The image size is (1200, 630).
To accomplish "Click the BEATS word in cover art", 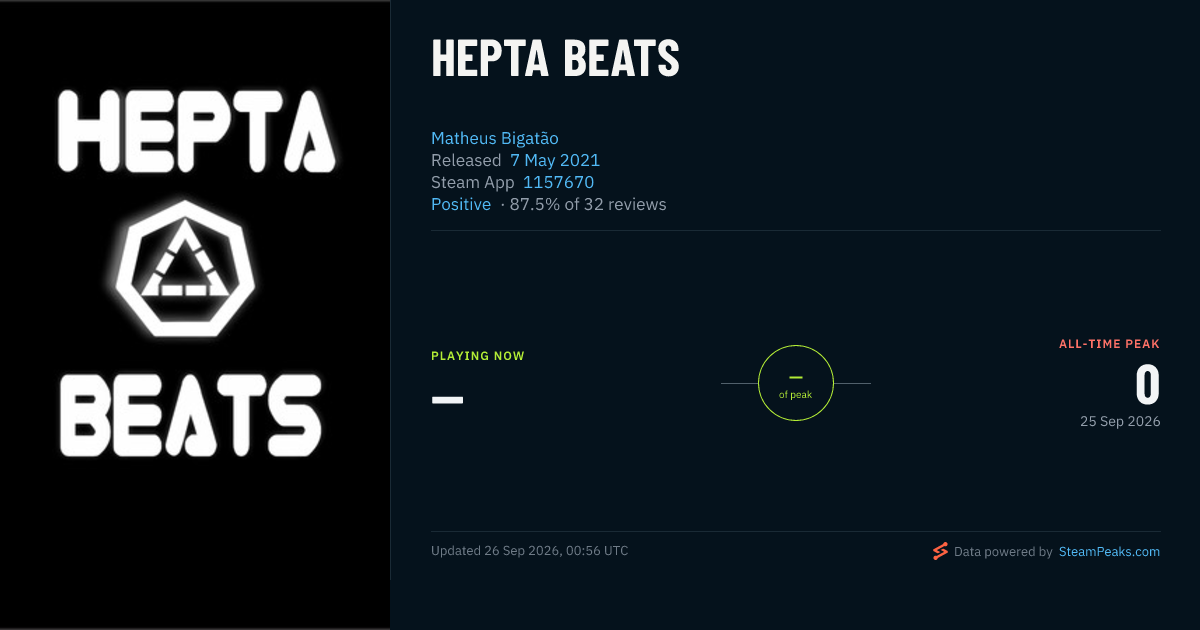I will (190, 414).
